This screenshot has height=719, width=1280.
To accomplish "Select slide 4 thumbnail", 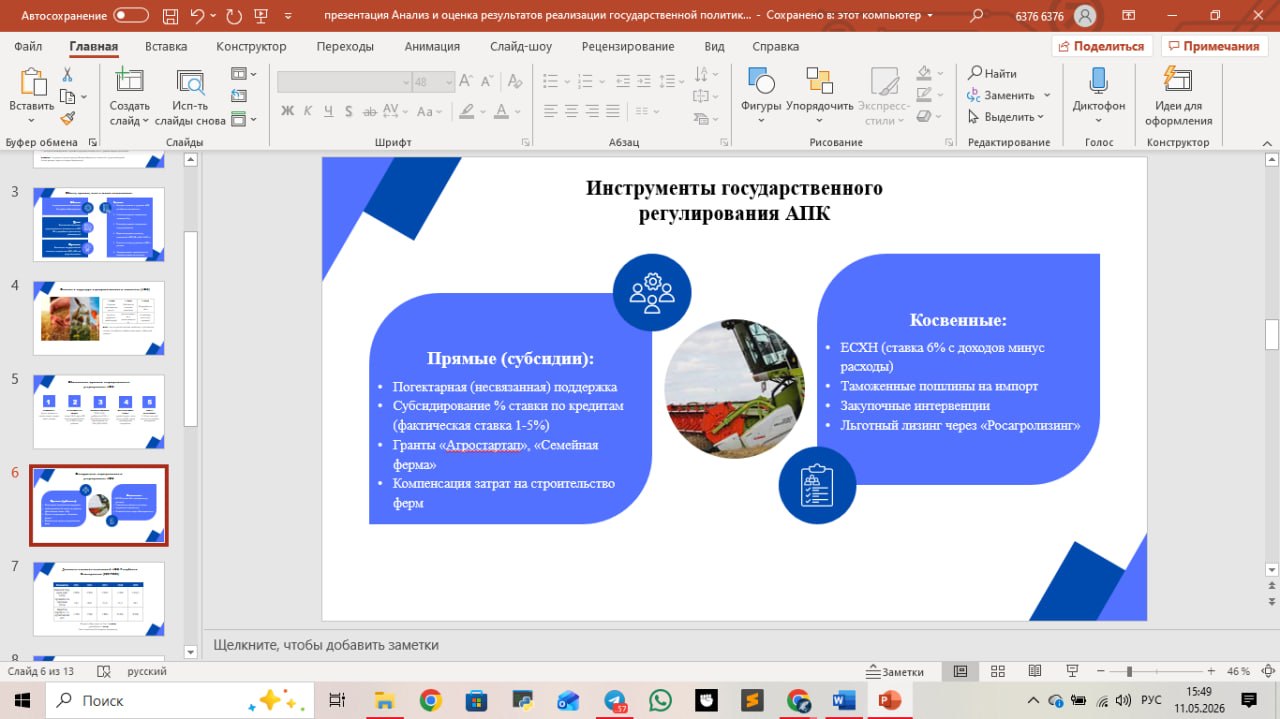I will pyautogui.click(x=99, y=318).
